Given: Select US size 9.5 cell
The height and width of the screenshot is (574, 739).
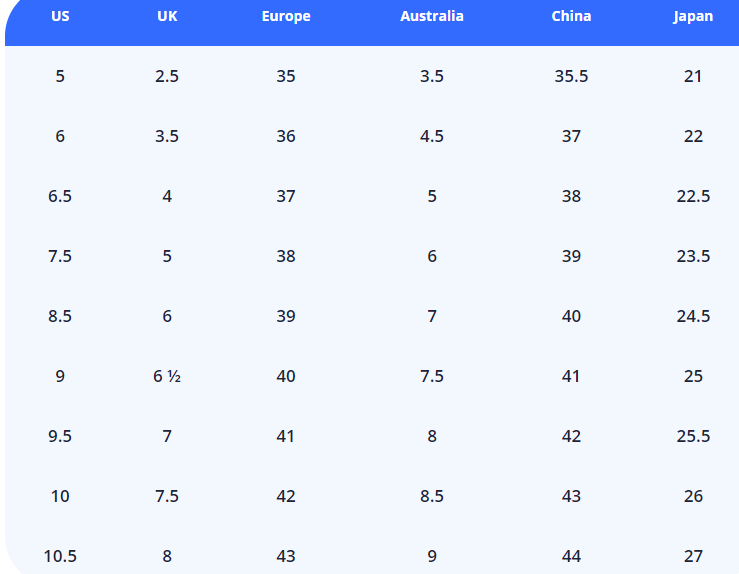Looking at the screenshot, I should [x=60, y=436].
